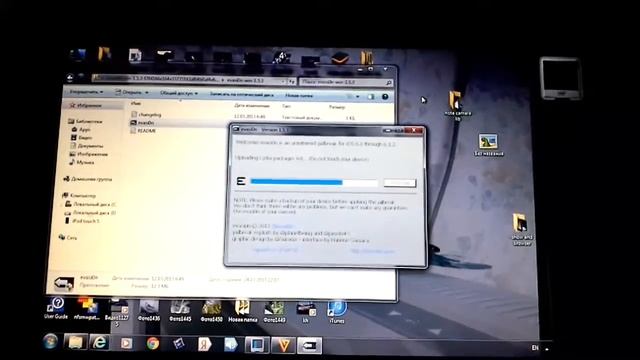The height and width of the screenshot is (360, 640).
Task: Sort by the Имя column header
Action: click(x=136, y=104)
